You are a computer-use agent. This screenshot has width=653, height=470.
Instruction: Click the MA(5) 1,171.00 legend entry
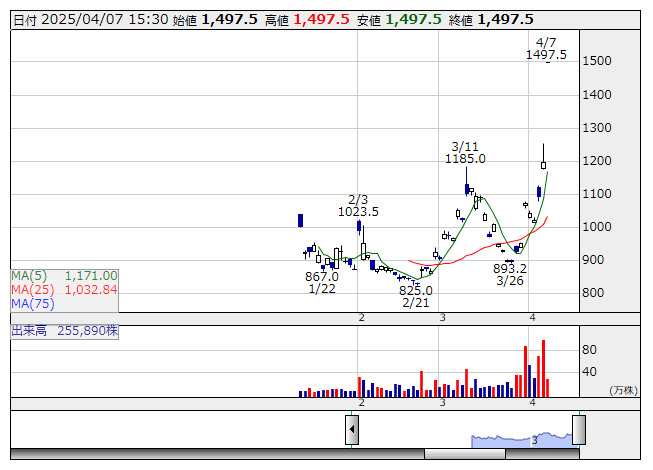pyautogui.click(x=65, y=276)
